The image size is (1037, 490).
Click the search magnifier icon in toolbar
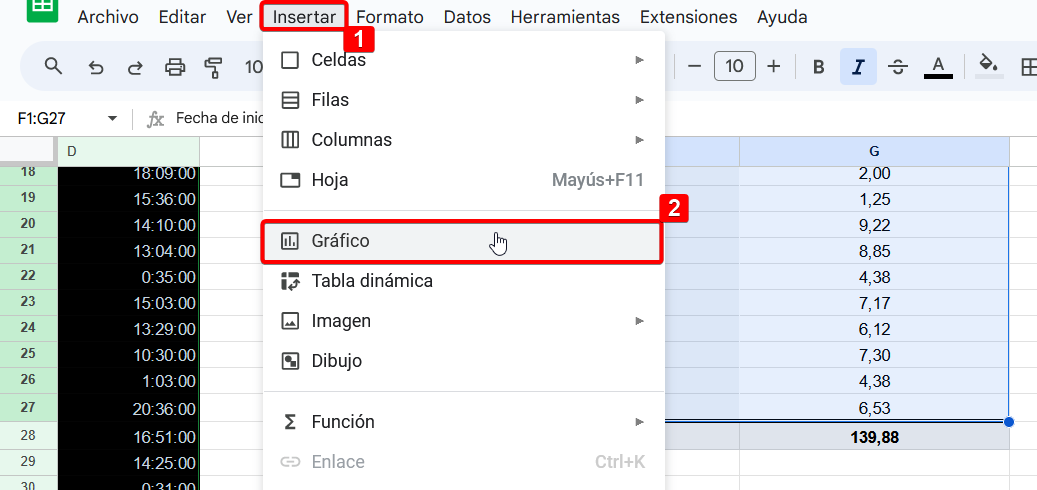click(x=54, y=67)
